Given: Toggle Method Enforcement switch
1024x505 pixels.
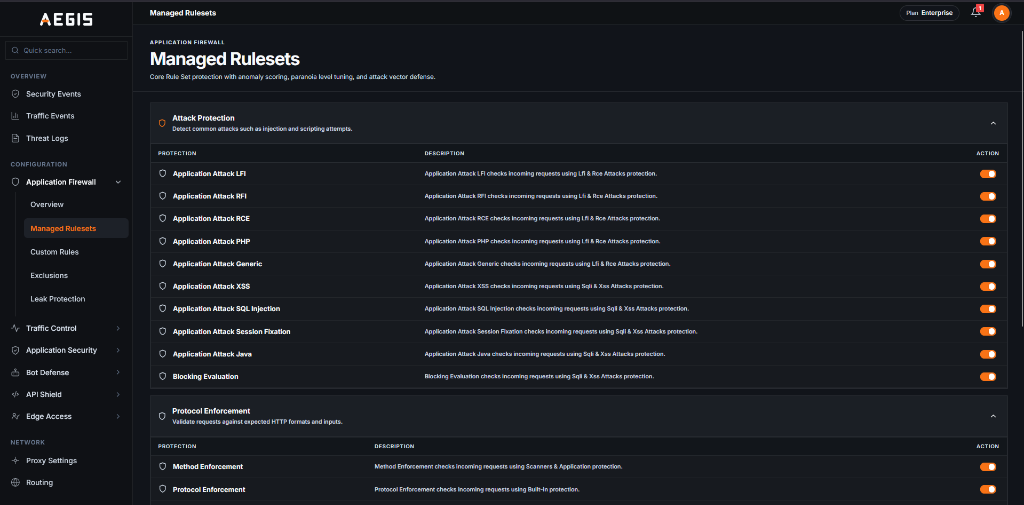Looking at the screenshot, I should click(987, 466).
